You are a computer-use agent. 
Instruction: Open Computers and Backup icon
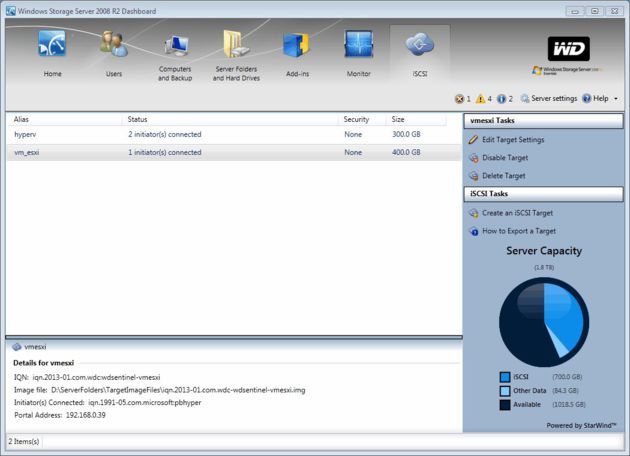click(x=176, y=45)
